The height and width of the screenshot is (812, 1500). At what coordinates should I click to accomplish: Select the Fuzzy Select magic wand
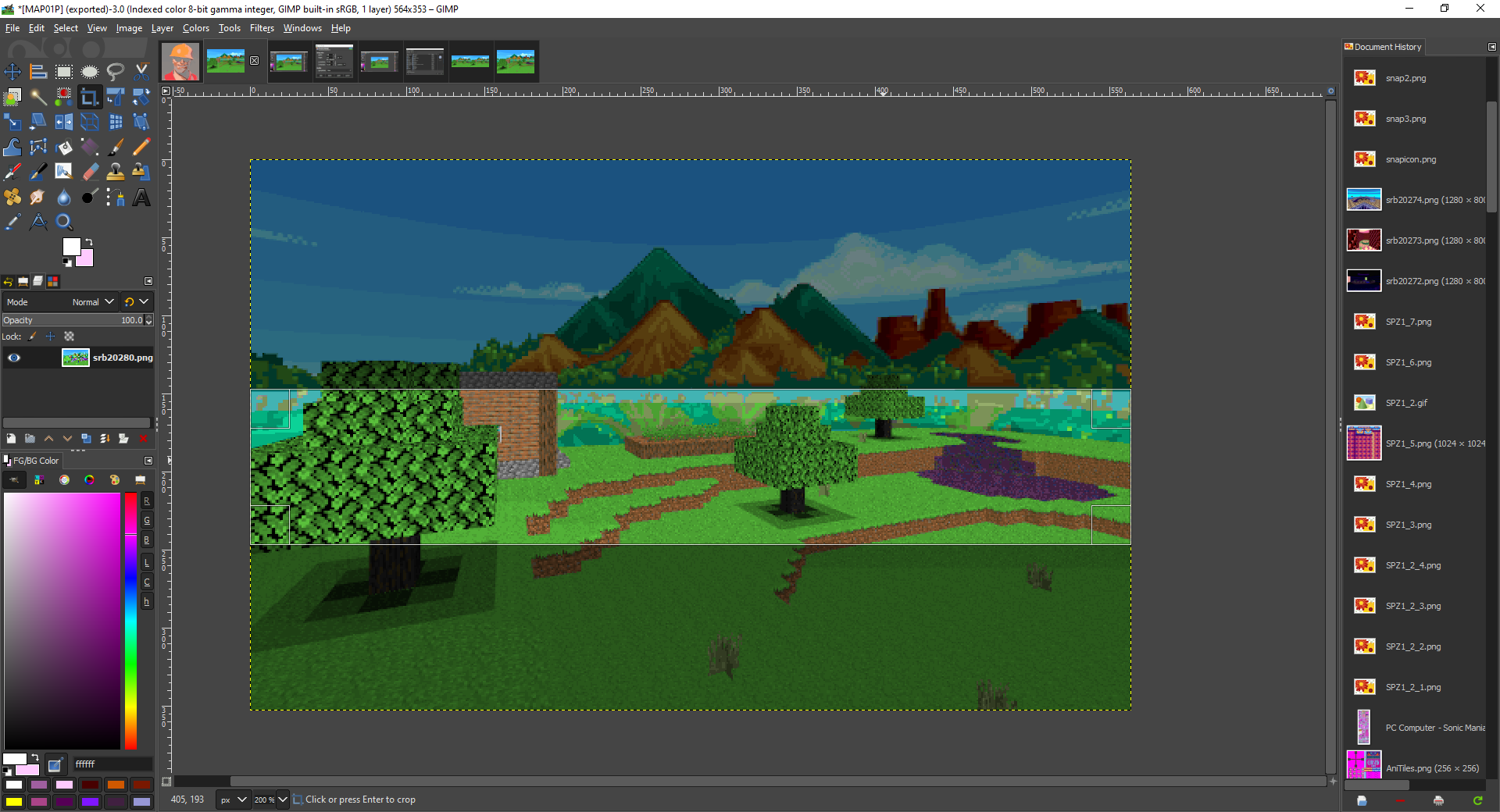coord(38,97)
